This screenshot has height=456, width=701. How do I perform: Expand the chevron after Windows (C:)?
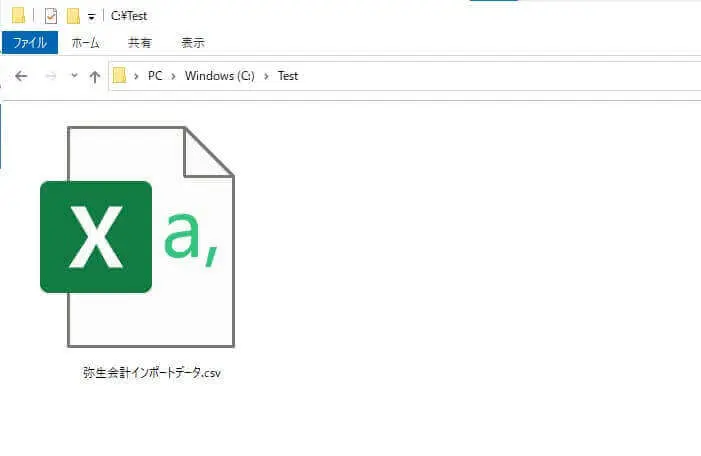[266, 76]
